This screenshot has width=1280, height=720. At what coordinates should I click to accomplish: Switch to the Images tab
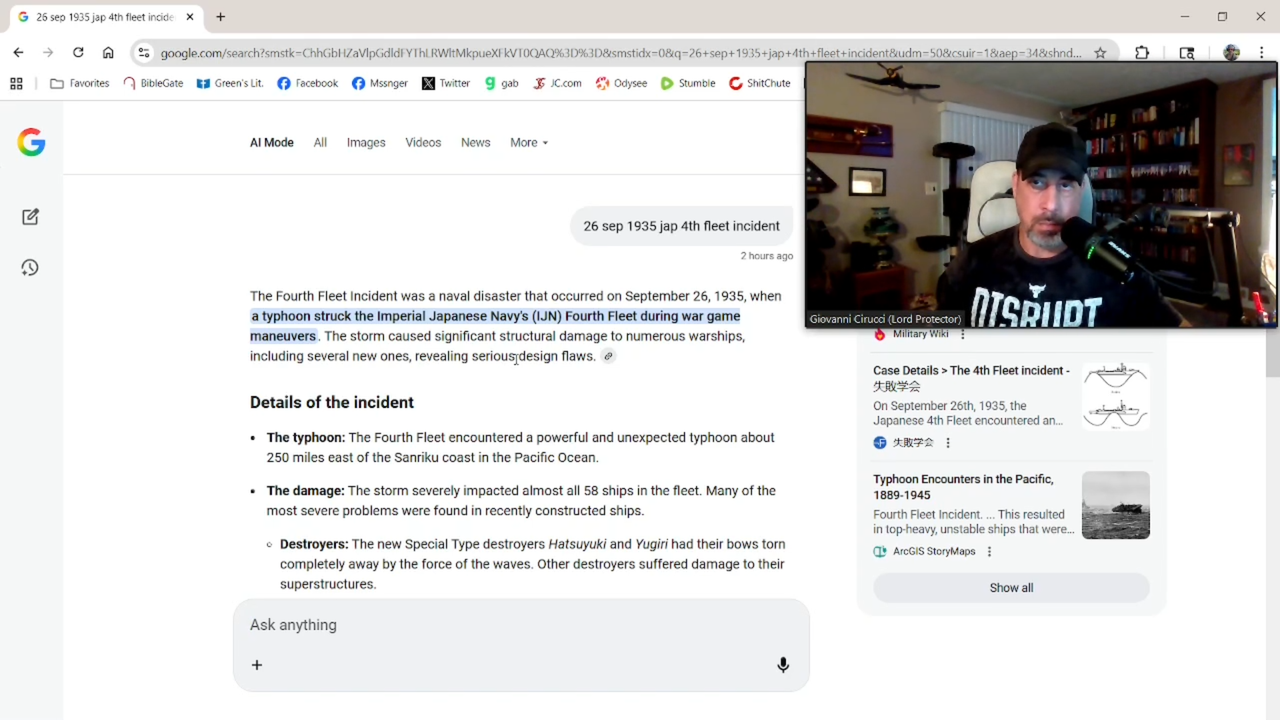366,143
